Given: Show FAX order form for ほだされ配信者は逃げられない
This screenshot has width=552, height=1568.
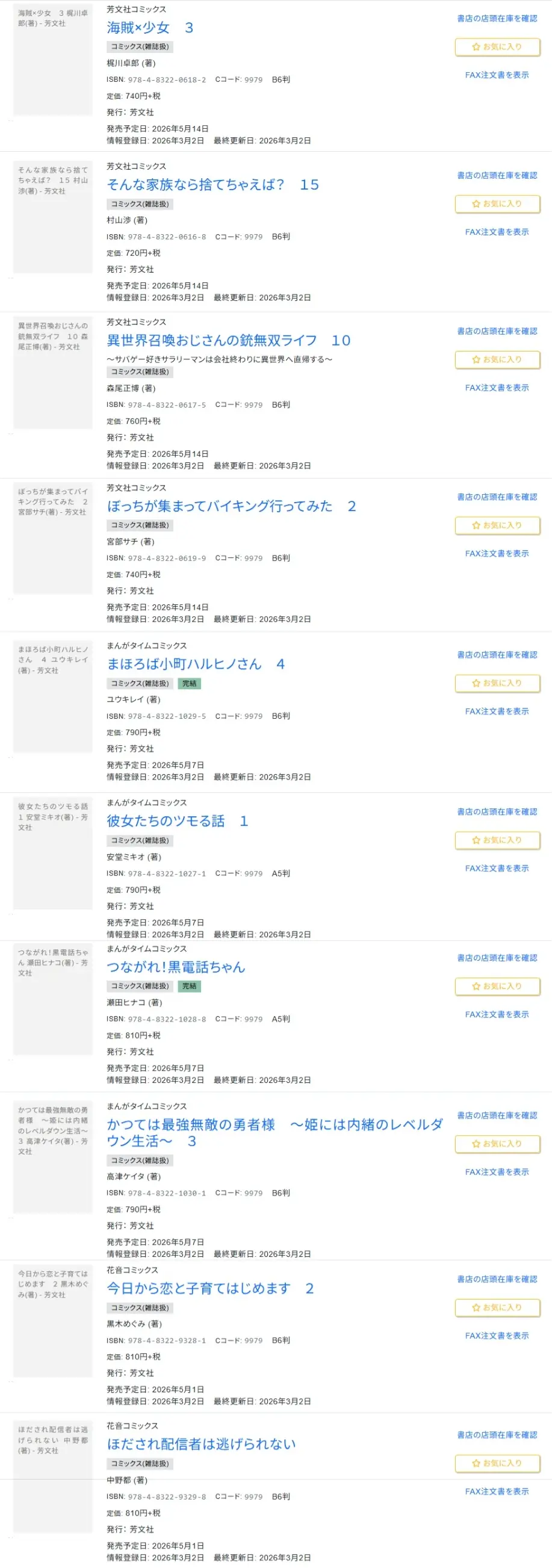Looking at the screenshot, I should point(497,1492).
